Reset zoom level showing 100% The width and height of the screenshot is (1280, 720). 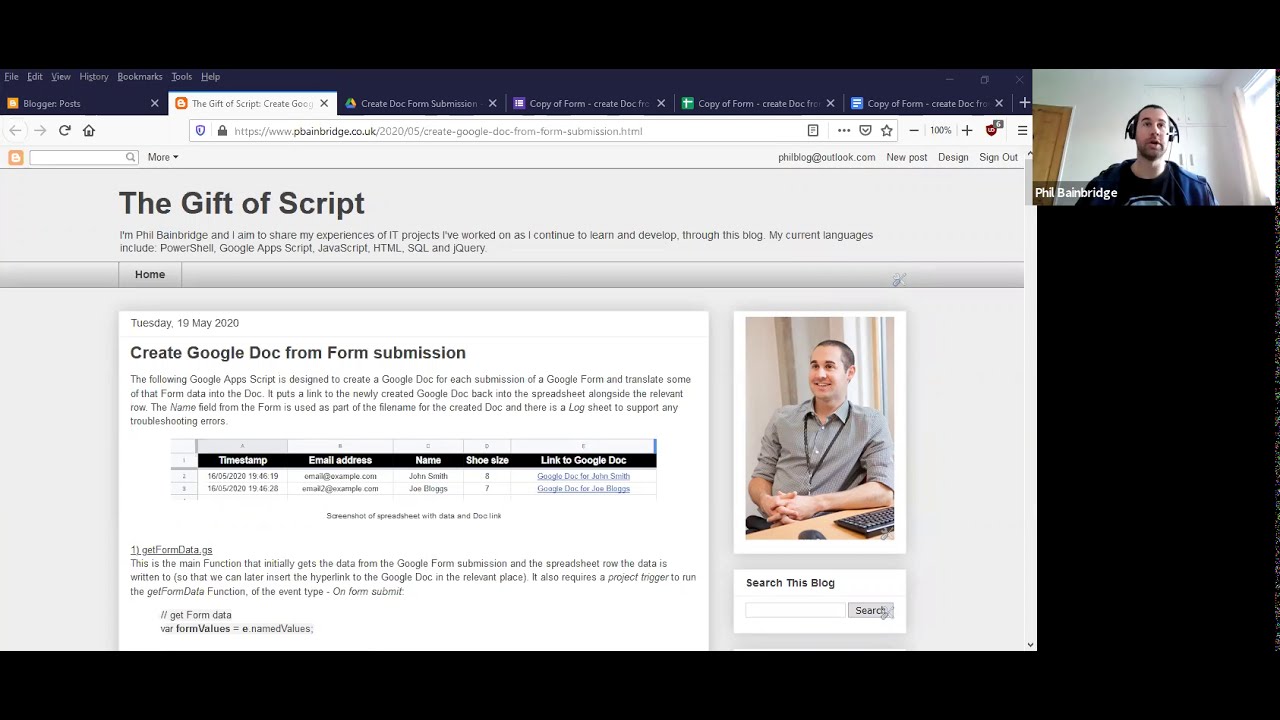click(940, 131)
